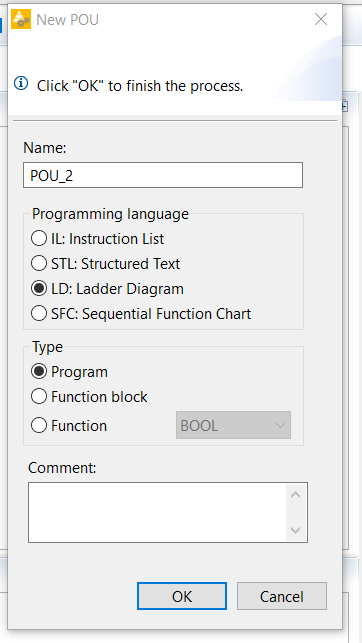Viewport: 362px width, 643px height.
Task: Close the New POU dialog with X
Action: coord(321,19)
